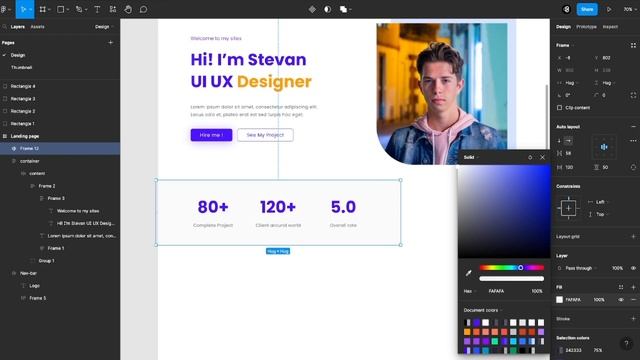Switch to the Prototype tab

pyautogui.click(x=586, y=27)
